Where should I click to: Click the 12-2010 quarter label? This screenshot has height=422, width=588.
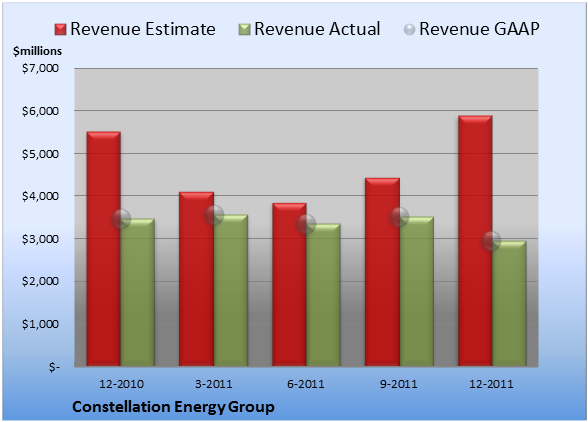tap(121, 384)
